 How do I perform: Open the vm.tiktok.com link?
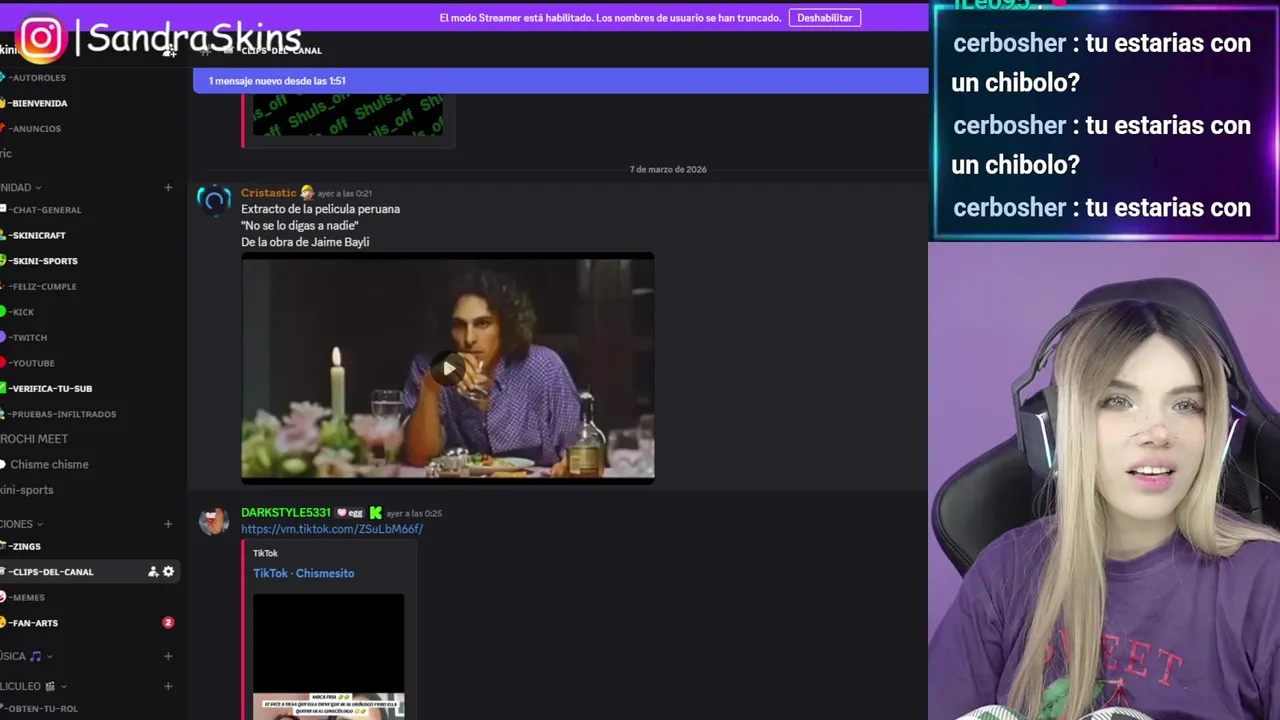coord(332,529)
